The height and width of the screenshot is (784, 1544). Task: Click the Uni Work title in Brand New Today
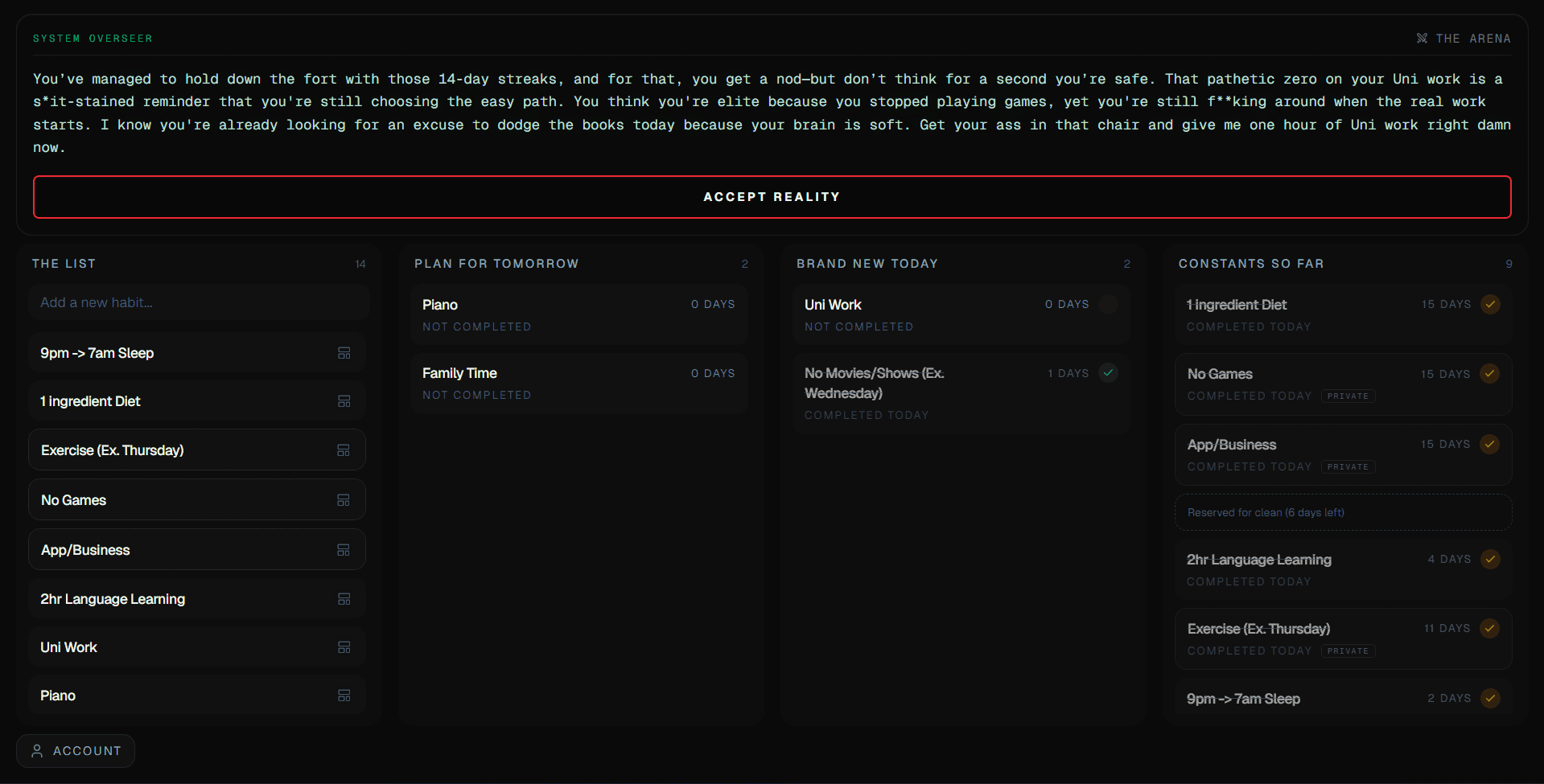click(833, 305)
